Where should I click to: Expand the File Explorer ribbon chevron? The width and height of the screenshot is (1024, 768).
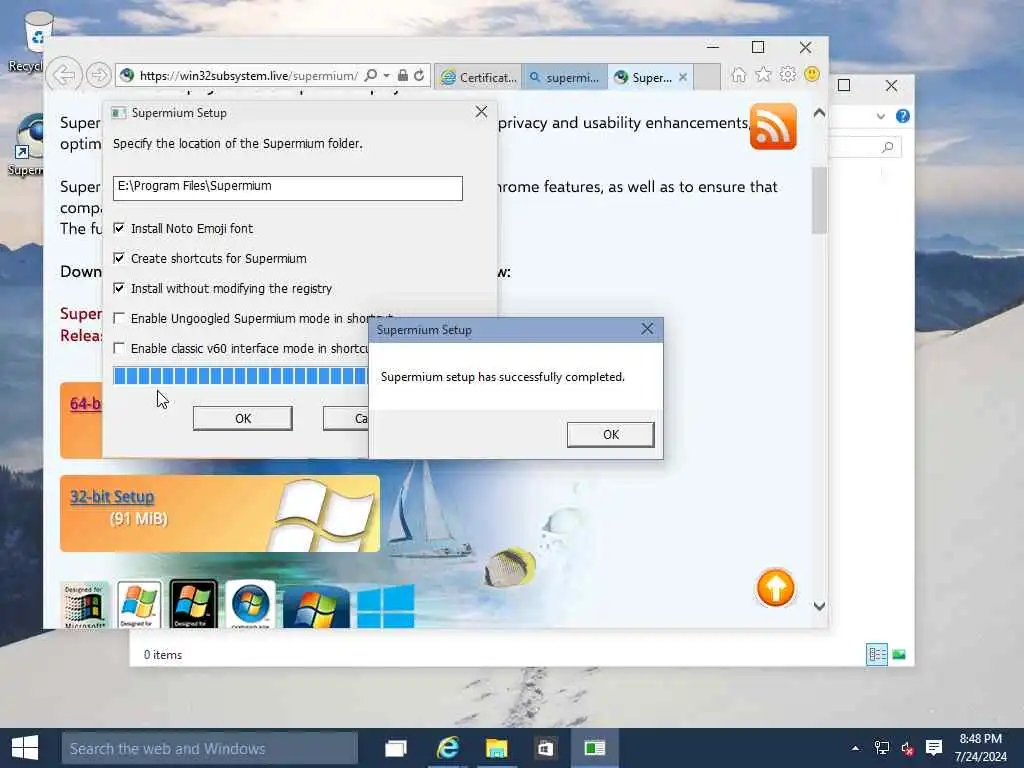click(x=880, y=116)
